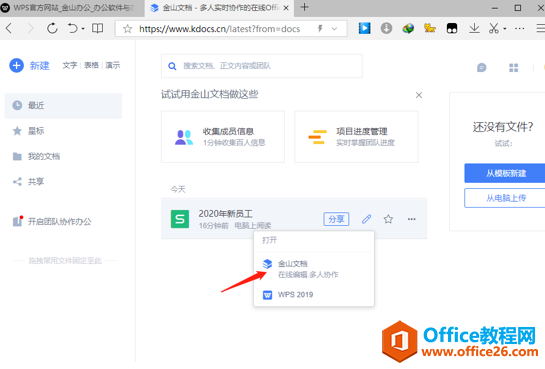Screen dimensions: 545x369
Task: Click the black square extension icon
Action: 452,28
